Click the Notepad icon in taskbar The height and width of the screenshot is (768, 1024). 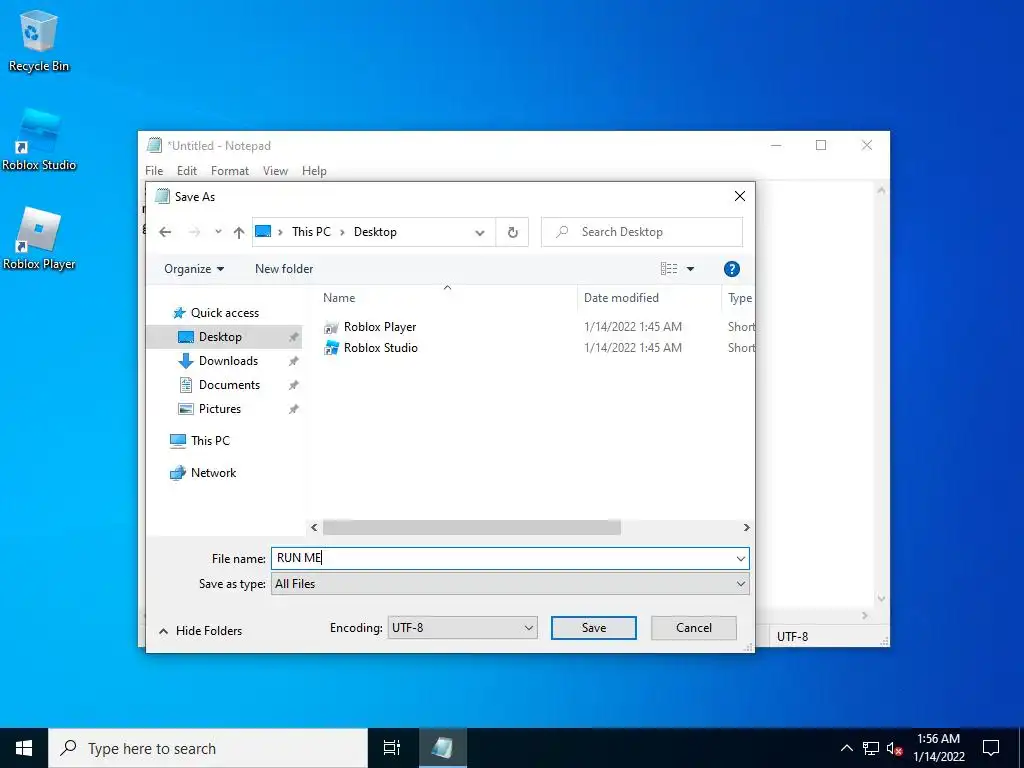pos(442,748)
